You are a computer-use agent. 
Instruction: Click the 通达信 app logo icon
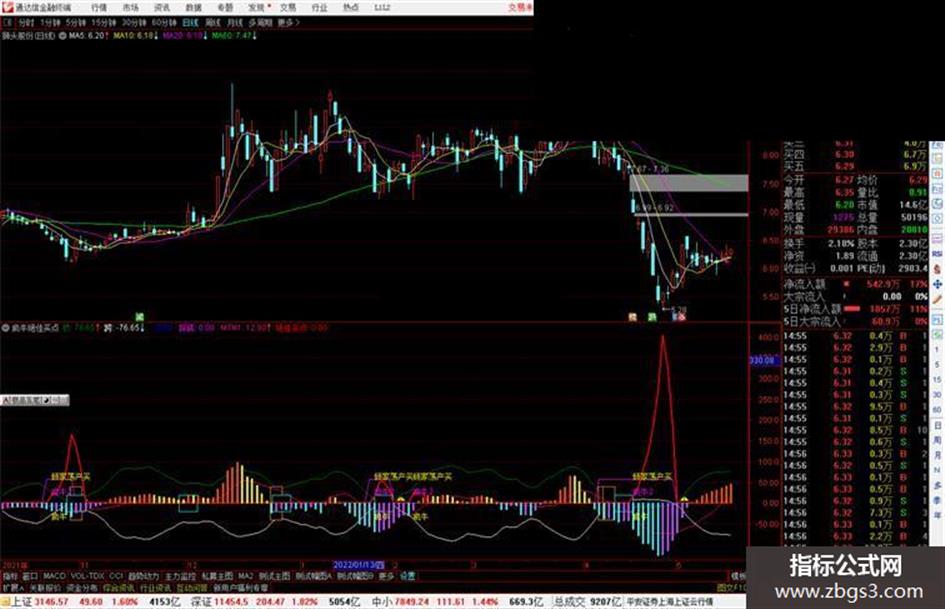click(x=7, y=7)
